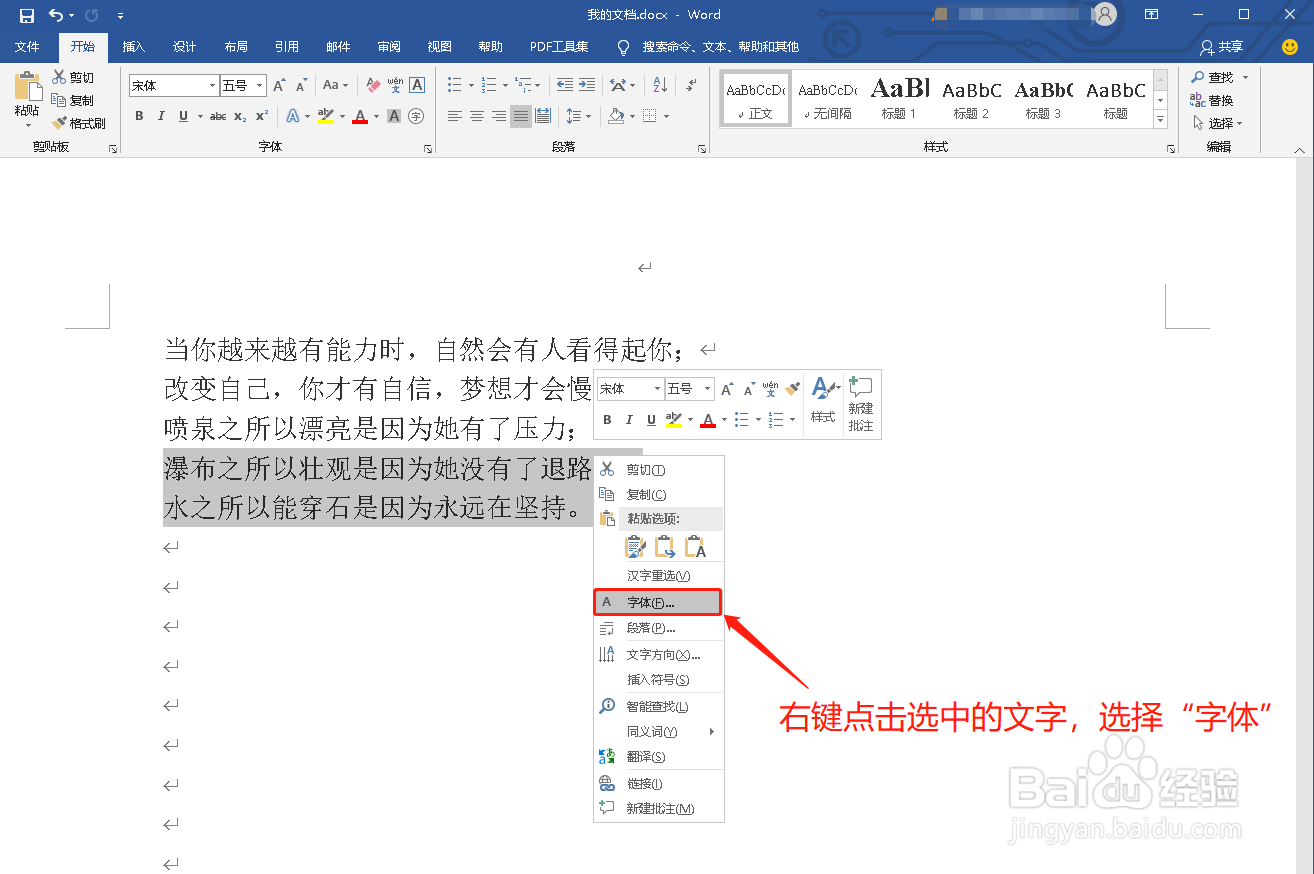This screenshot has height=874, width=1314.
Task: Toggle Bold in the mini toolbar
Action: tap(608, 419)
